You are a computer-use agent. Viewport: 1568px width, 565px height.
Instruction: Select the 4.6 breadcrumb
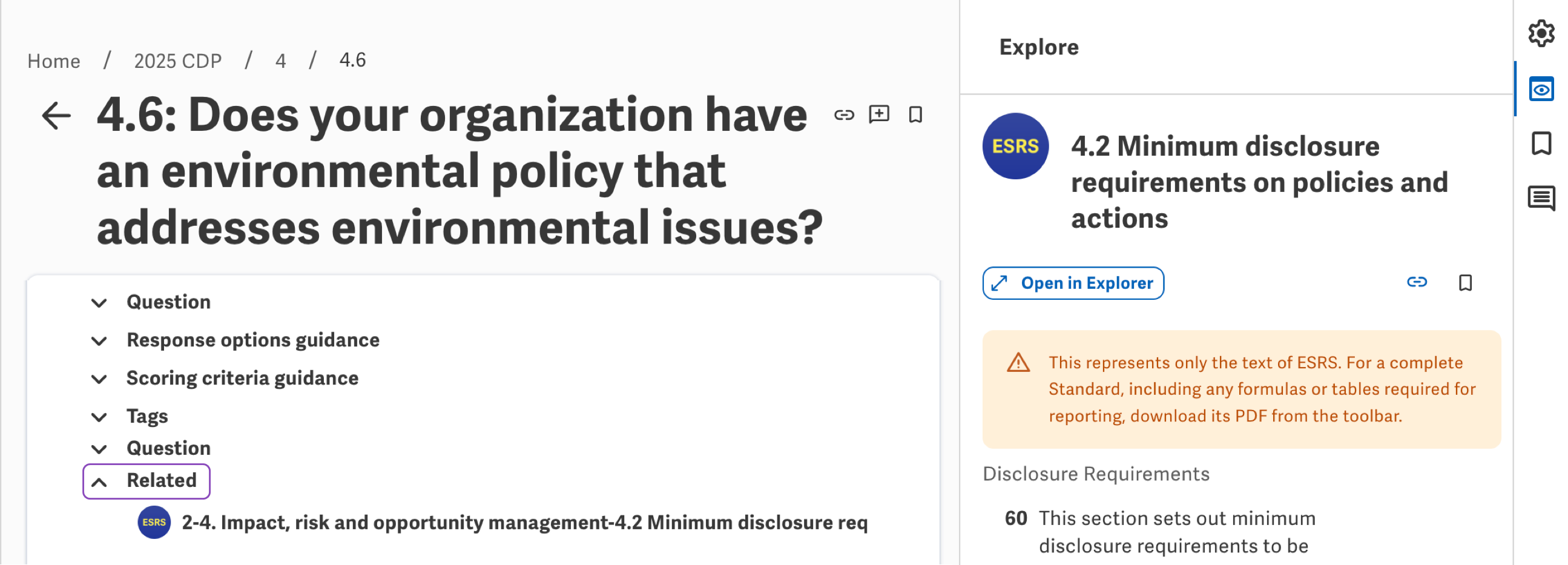tap(352, 61)
